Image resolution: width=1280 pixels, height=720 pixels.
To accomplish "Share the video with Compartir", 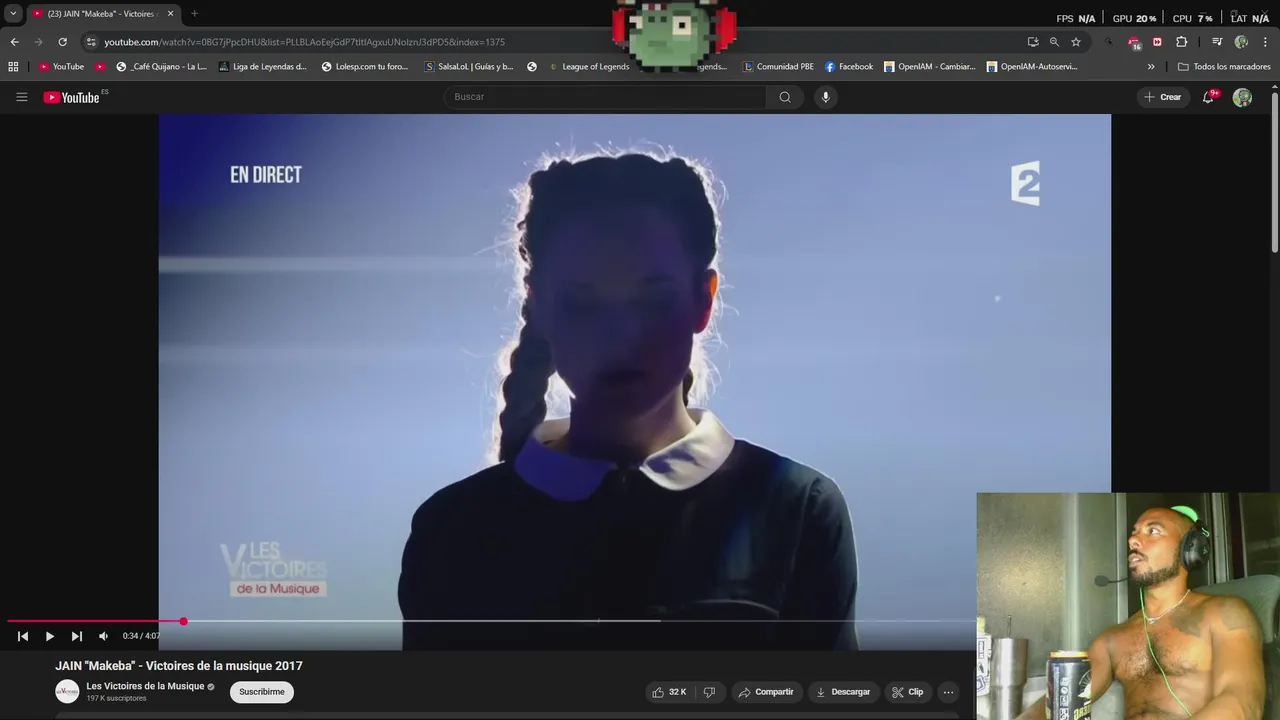I will pyautogui.click(x=765, y=692).
